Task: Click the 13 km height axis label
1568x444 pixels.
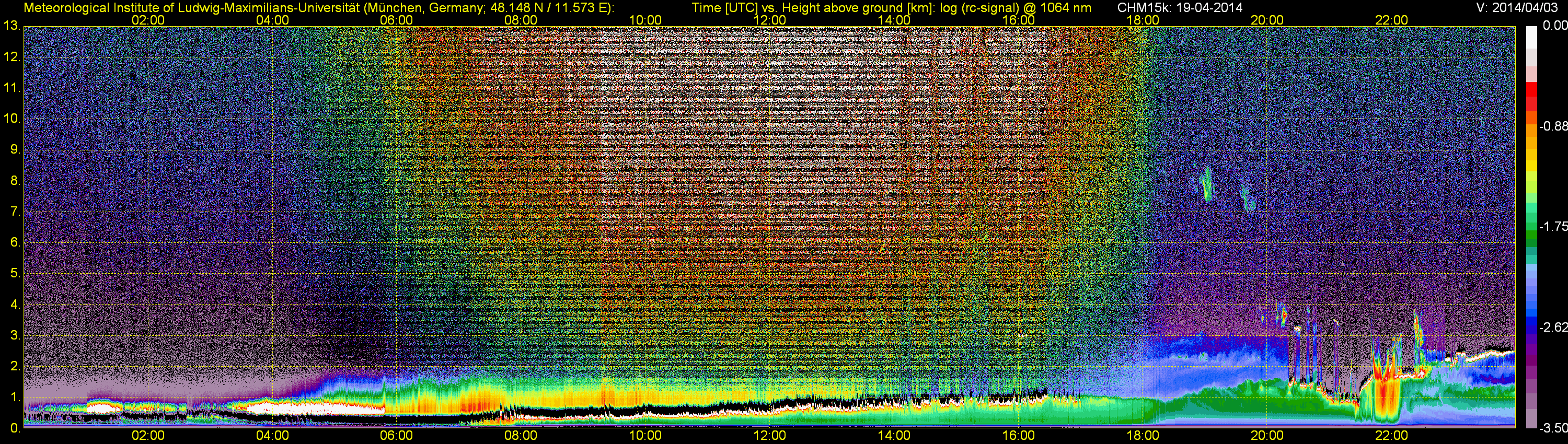Action: point(11,26)
